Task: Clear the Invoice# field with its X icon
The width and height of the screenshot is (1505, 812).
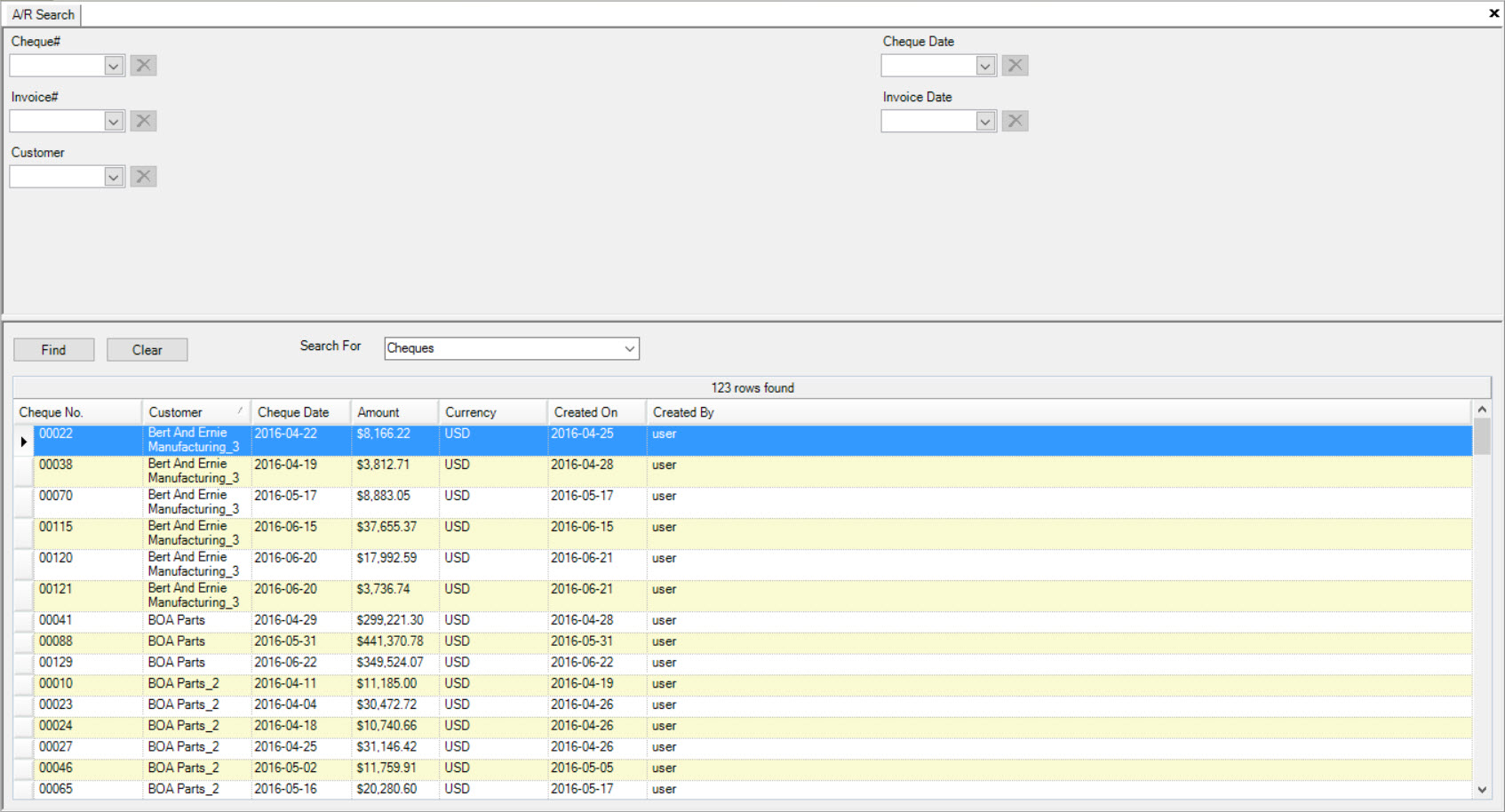Action: click(143, 121)
